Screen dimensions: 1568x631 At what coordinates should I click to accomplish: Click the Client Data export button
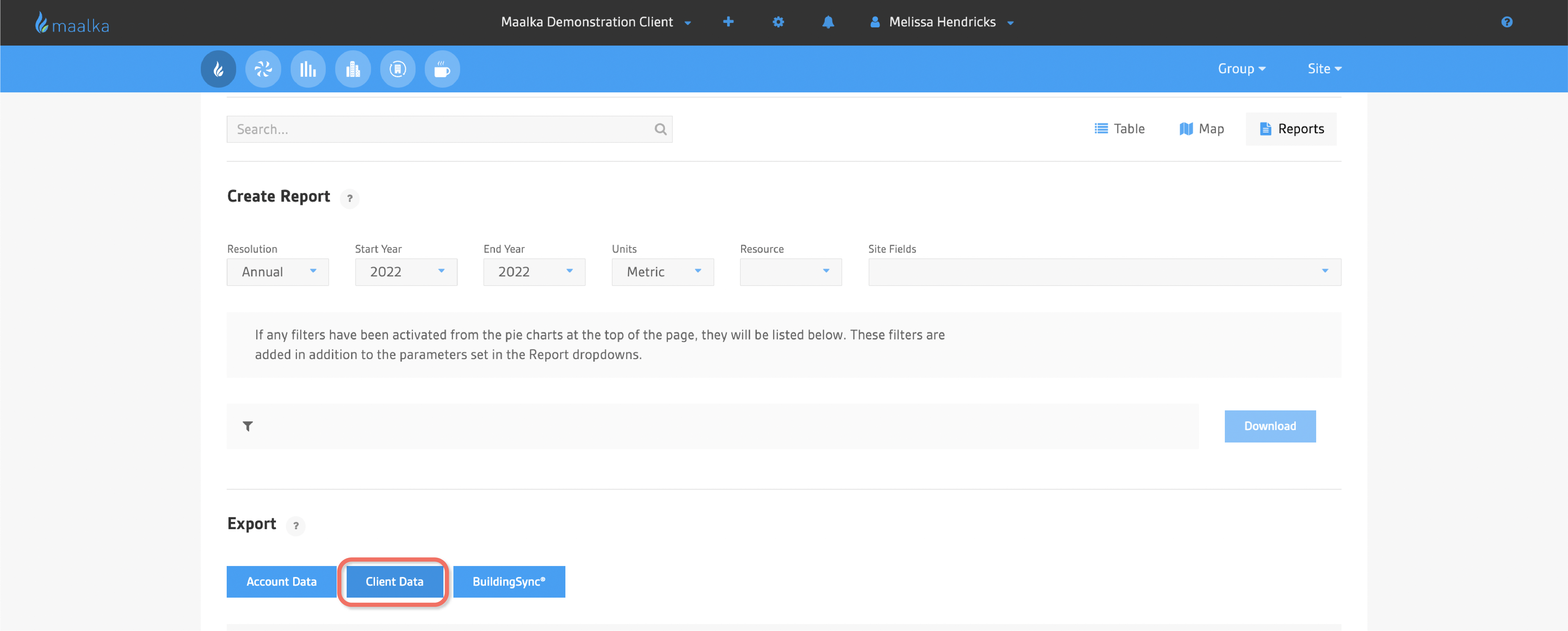pos(394,582)
